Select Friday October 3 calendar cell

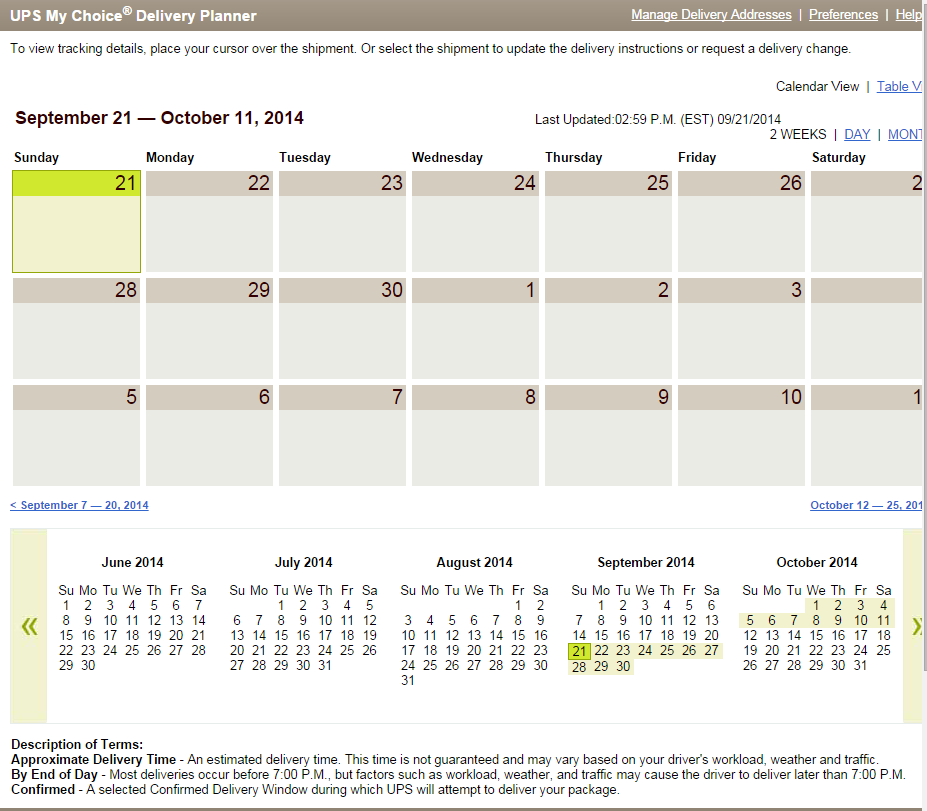point(741,329)
